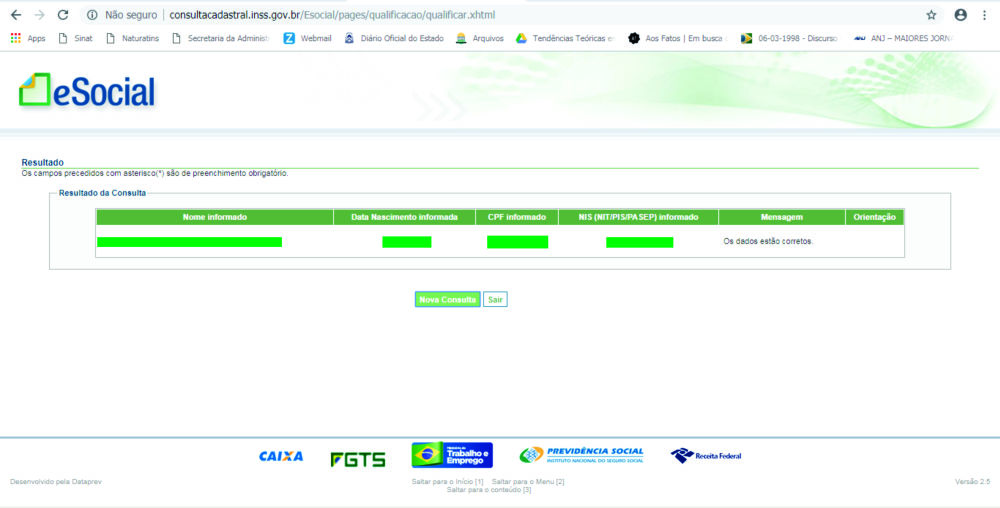Viewport: 1000px width, 508px height.
Task: Click the FGTS logo in footer
Action: (x=357, y=459)
